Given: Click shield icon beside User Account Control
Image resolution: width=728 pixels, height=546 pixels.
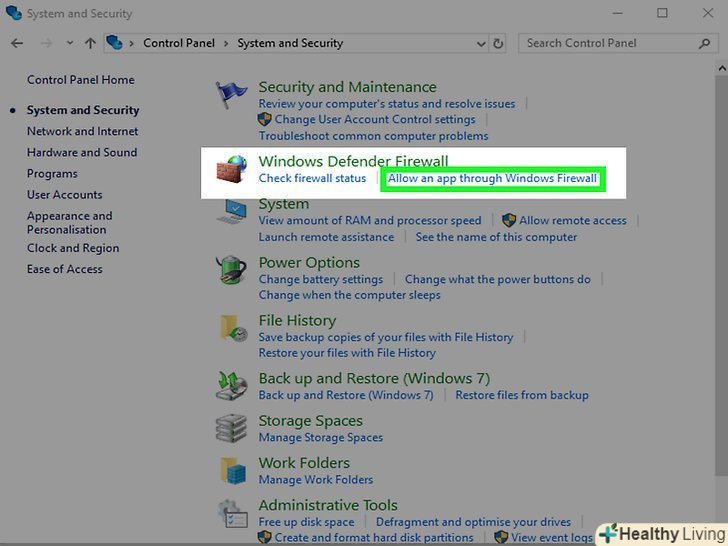Looking at the screenshot, I should click(264, 119).
